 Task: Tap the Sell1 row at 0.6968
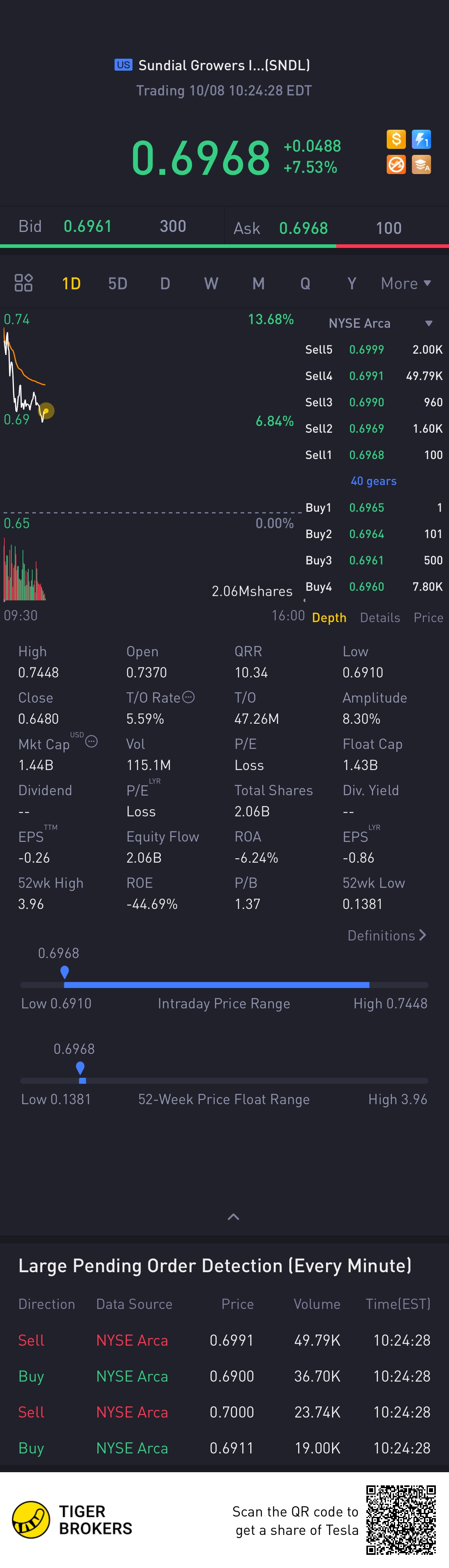pos(374,455)
